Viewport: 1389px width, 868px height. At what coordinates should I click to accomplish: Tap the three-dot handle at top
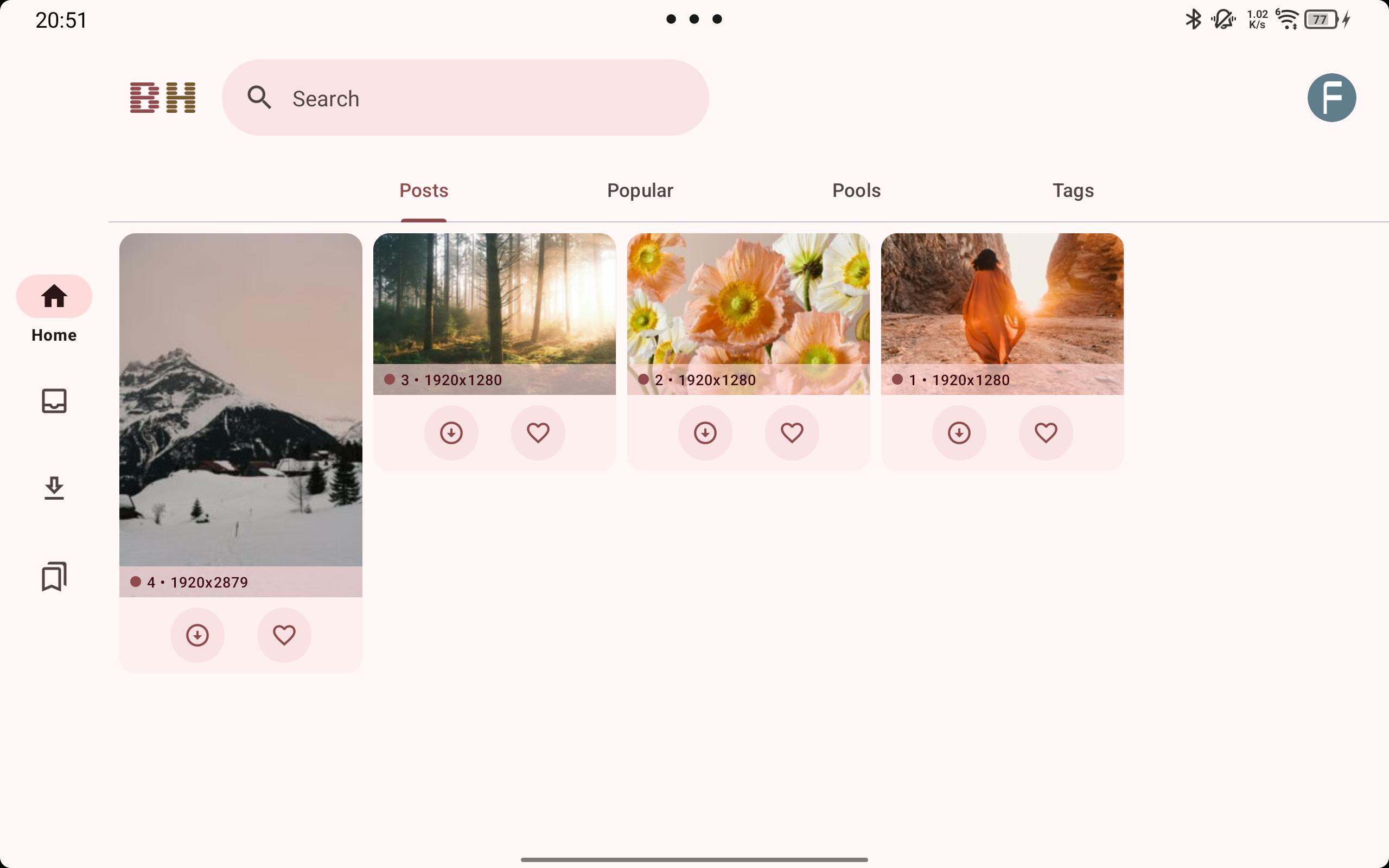(x=694, y=19)
